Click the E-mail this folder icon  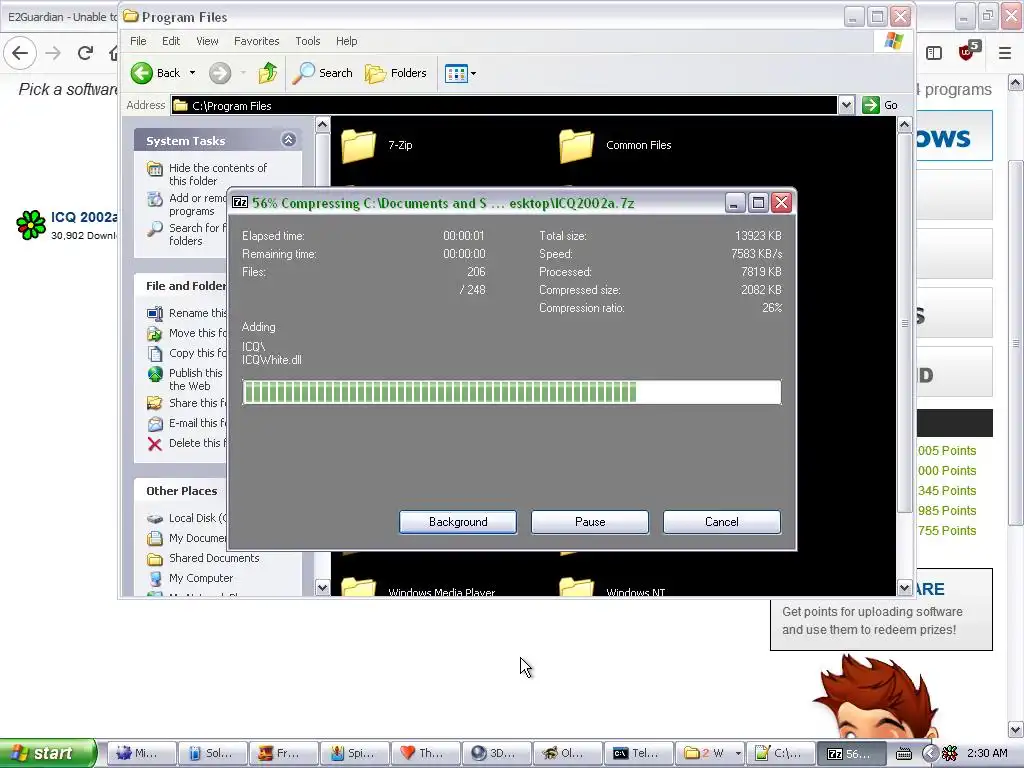click(155, 424)
